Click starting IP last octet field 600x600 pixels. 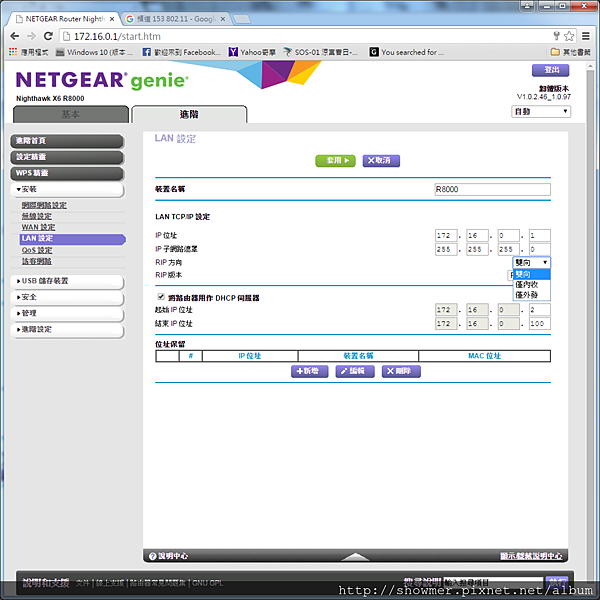coord(540,310)
